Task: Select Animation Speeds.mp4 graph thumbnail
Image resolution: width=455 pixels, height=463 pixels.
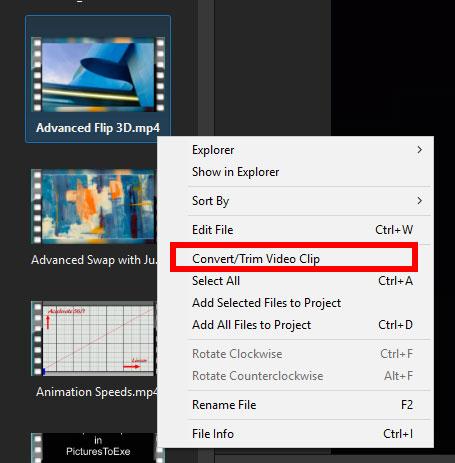Action: (94, 338)
